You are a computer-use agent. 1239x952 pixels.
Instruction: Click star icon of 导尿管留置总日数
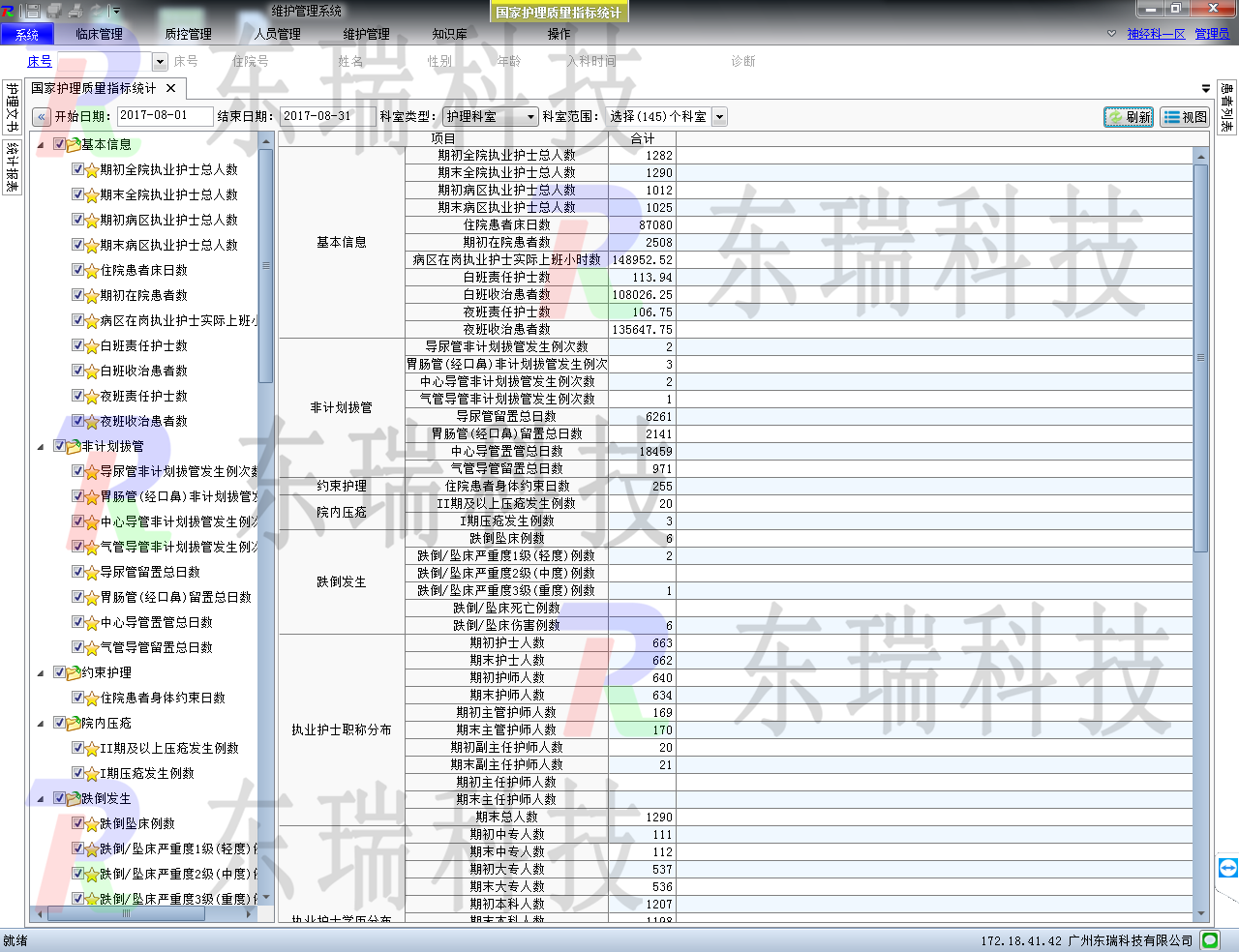(92, 573)
